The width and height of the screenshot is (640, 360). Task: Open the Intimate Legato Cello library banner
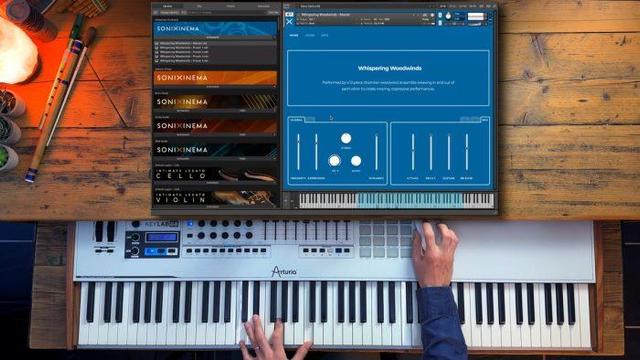tap(216, 175)
